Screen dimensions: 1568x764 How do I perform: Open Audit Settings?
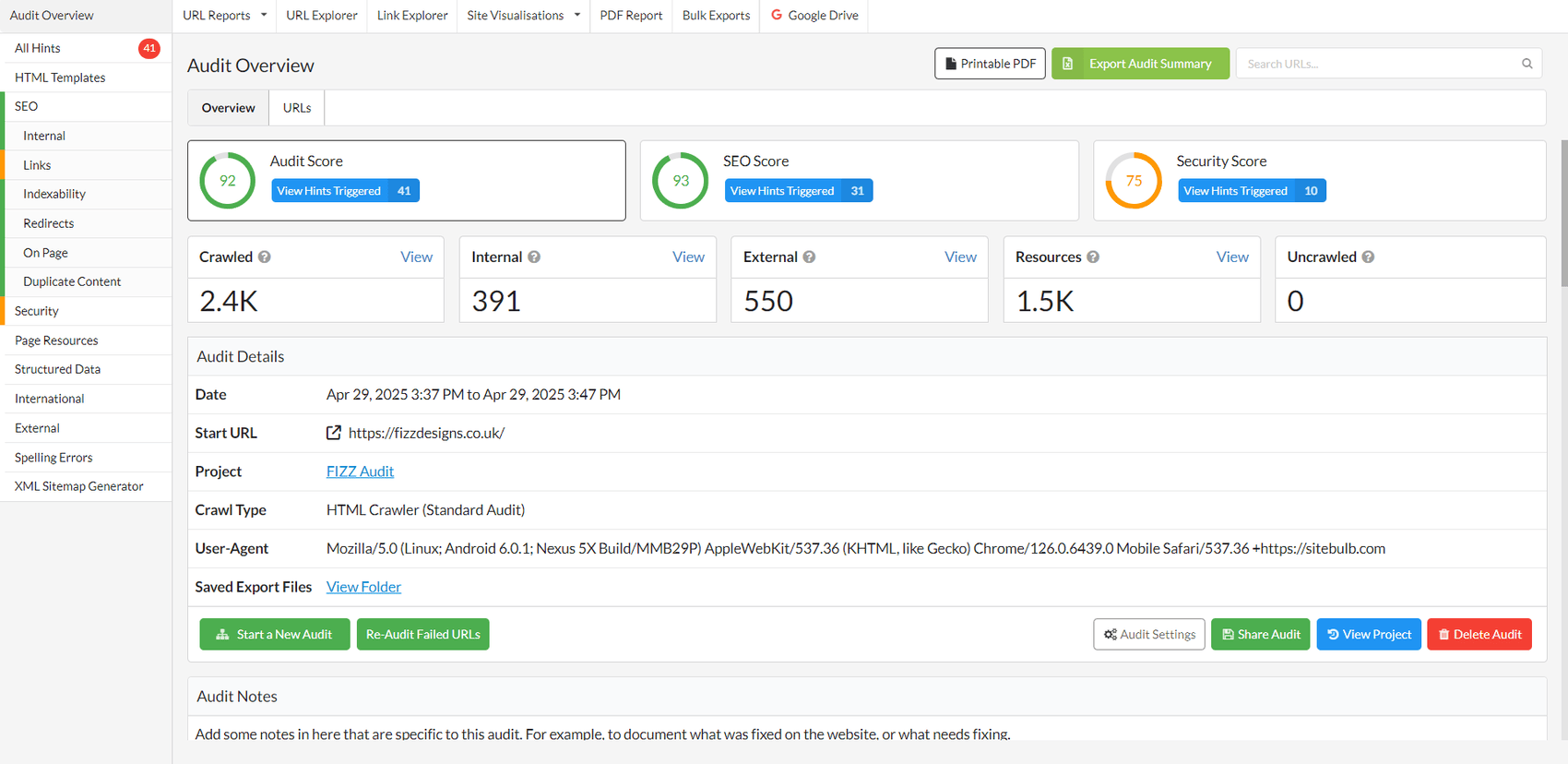(x=1149, y=635)
